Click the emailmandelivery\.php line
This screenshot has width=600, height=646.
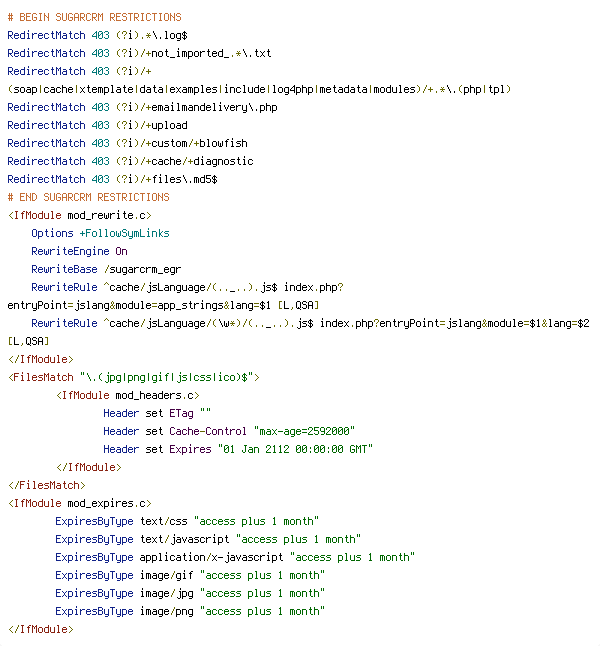(143, 108)
